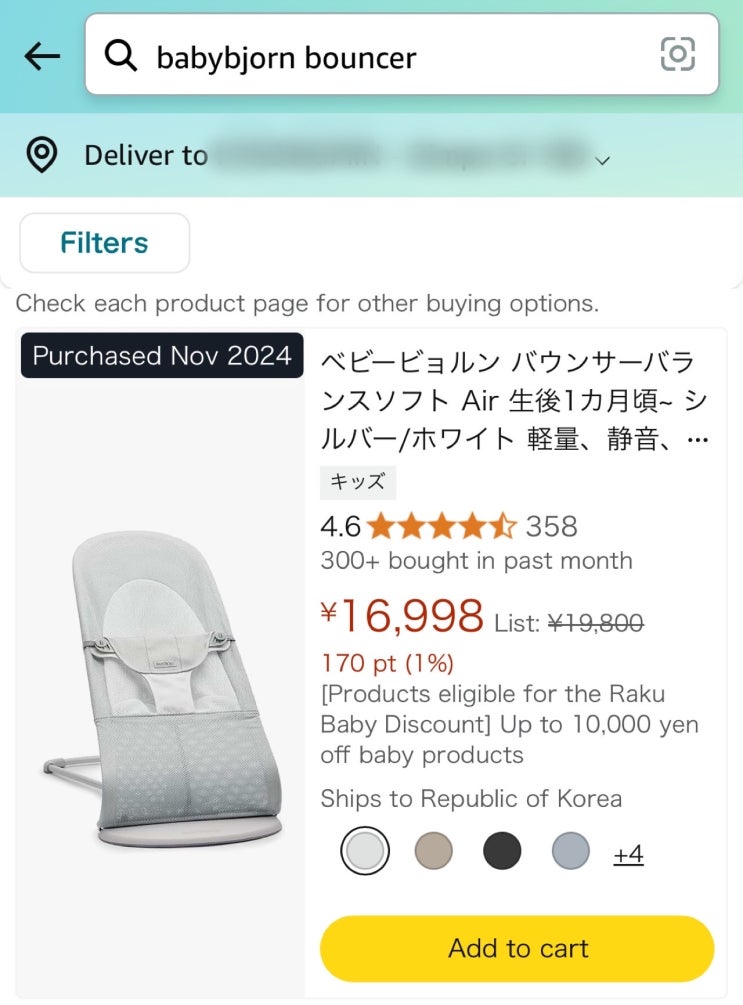This screenshot has height=1005, width=743.
Task: Add the bouncer to cart
Action: point(517,948)
